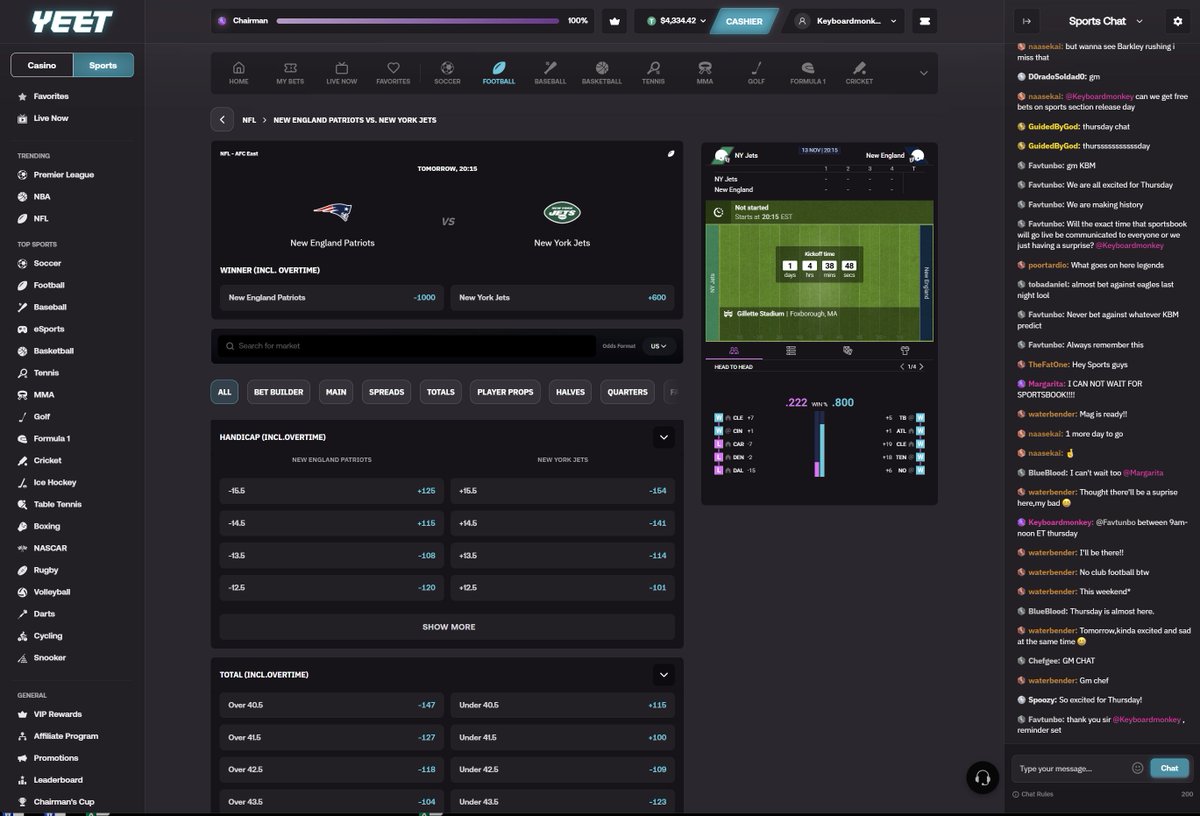Select Golf in the top sports bar
Image resolution: width=1200 pixels, height=816 pixels.
757,73
